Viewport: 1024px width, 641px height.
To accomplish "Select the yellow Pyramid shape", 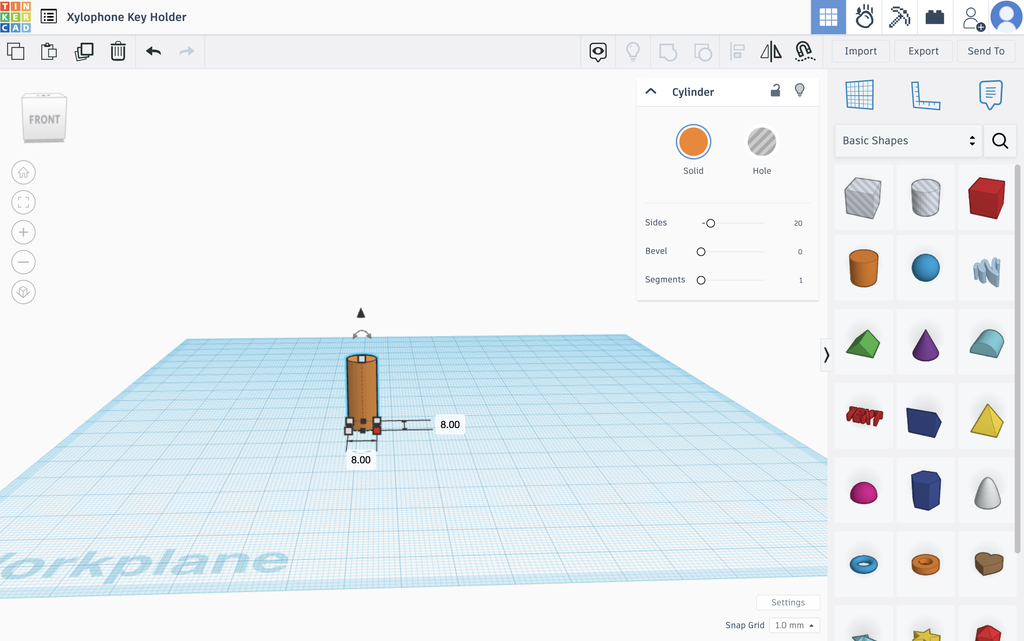I will pos(987,420).
